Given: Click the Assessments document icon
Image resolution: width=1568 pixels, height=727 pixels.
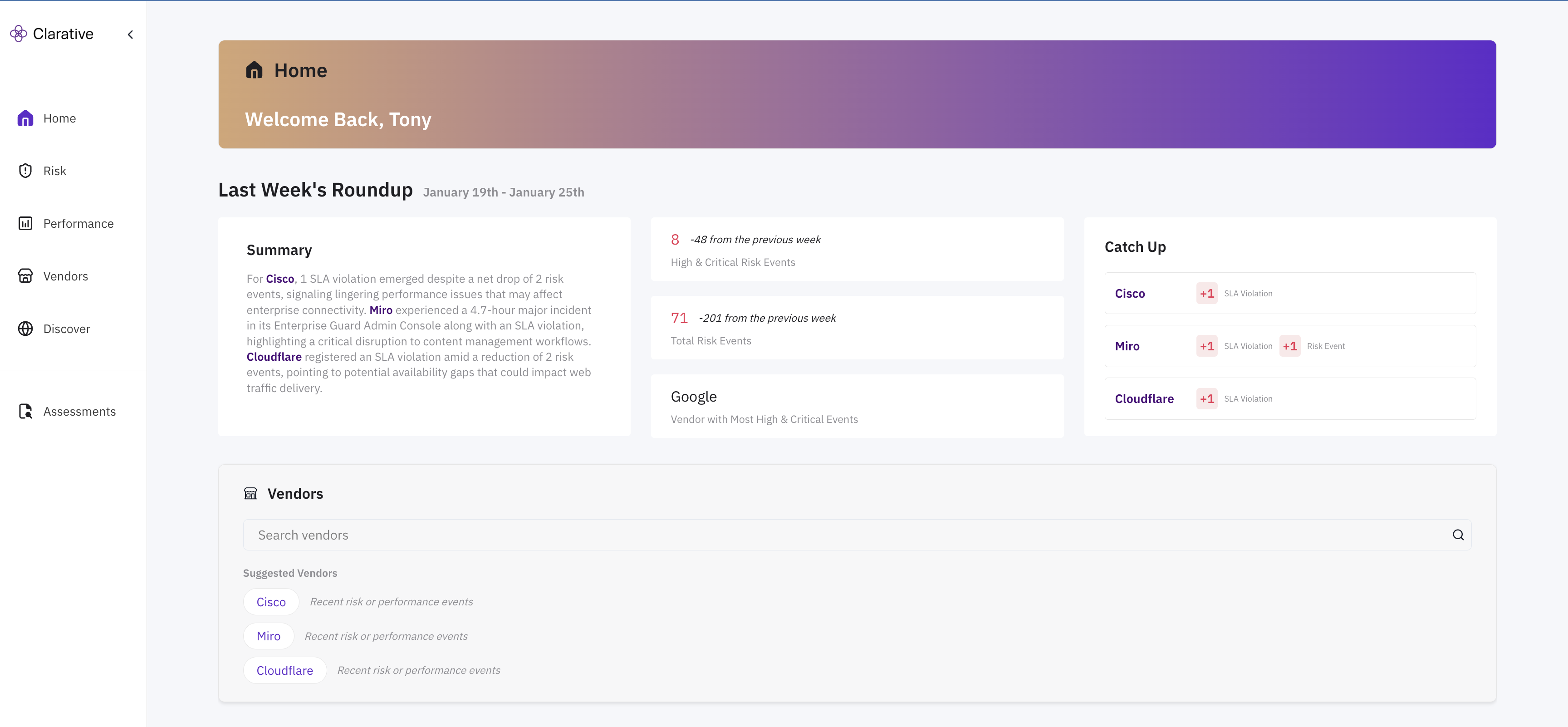Looking at the screenshot, I should click(25, 412).
